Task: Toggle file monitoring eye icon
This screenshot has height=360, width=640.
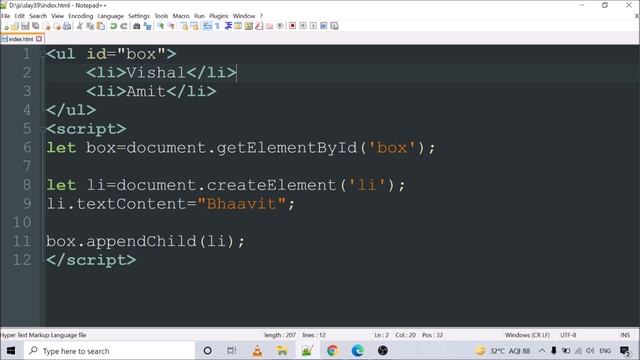Action: [x=280, y=26]
